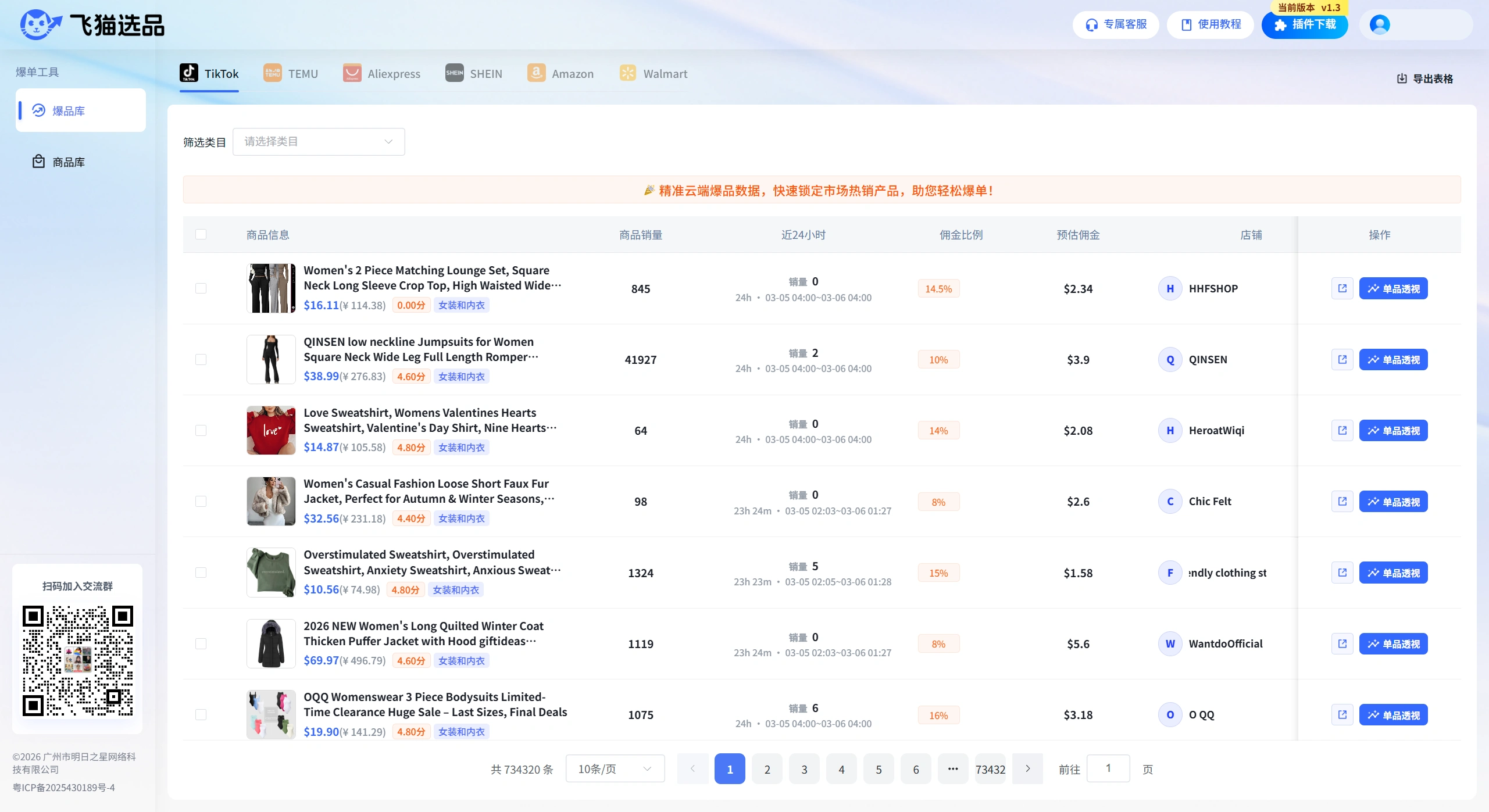The image size is (1489, 812).
Task: Expand the 请选择类目 category dropdown
Action: tap(319, 142)
